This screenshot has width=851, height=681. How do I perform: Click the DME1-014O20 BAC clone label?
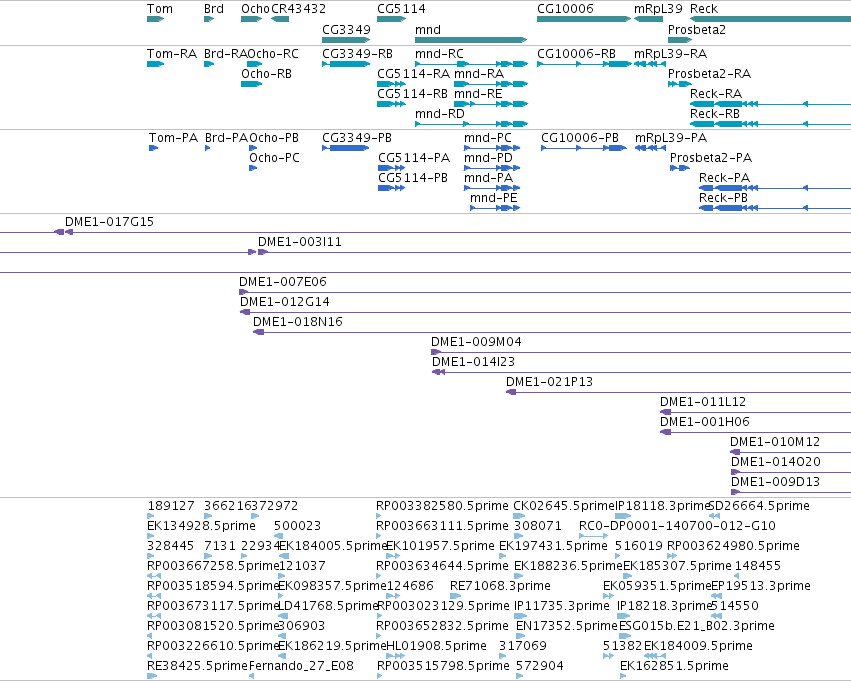(x=776, y=463)
